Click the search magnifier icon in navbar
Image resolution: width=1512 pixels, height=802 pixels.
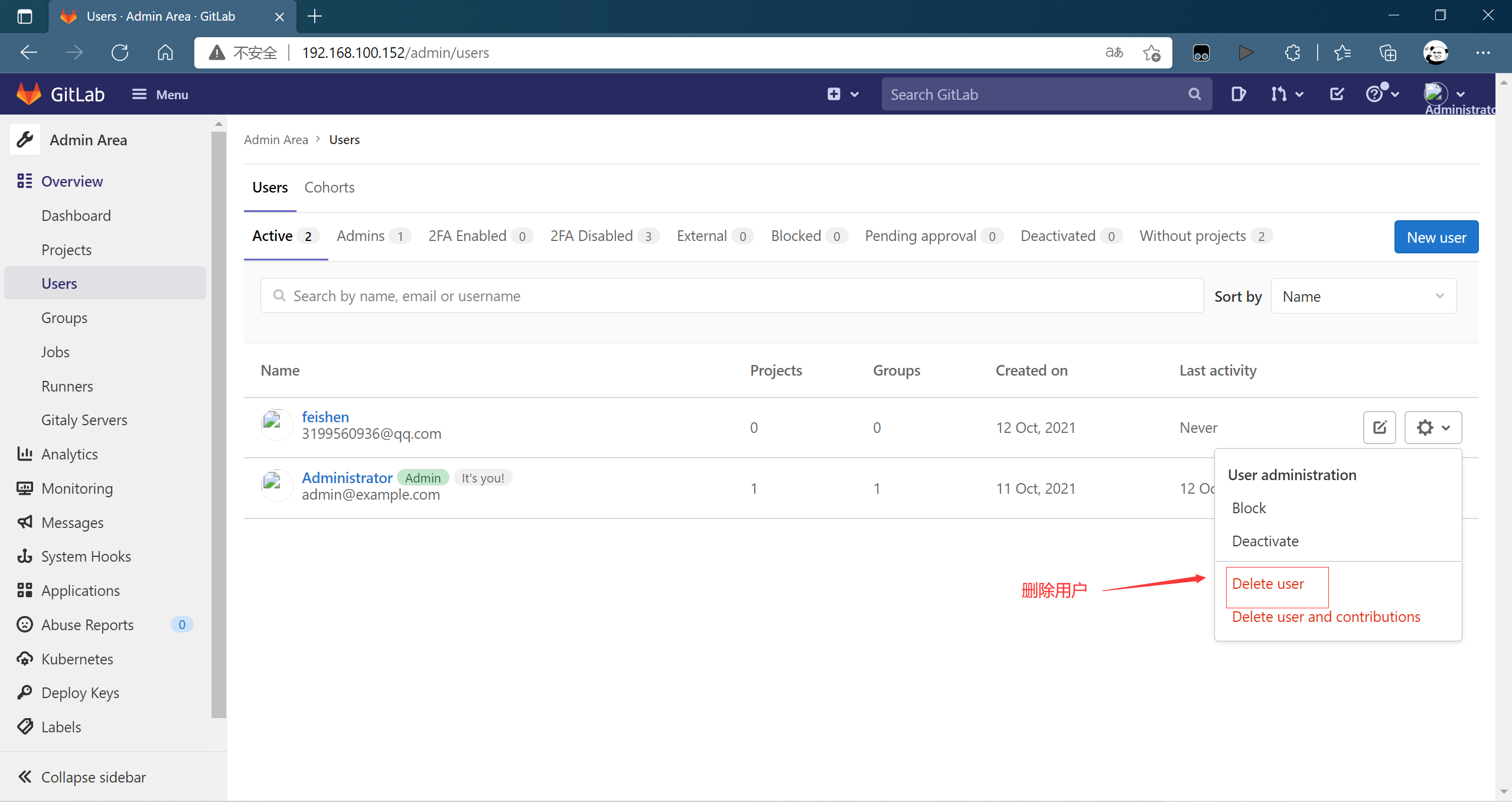(x=1194, y=94)
